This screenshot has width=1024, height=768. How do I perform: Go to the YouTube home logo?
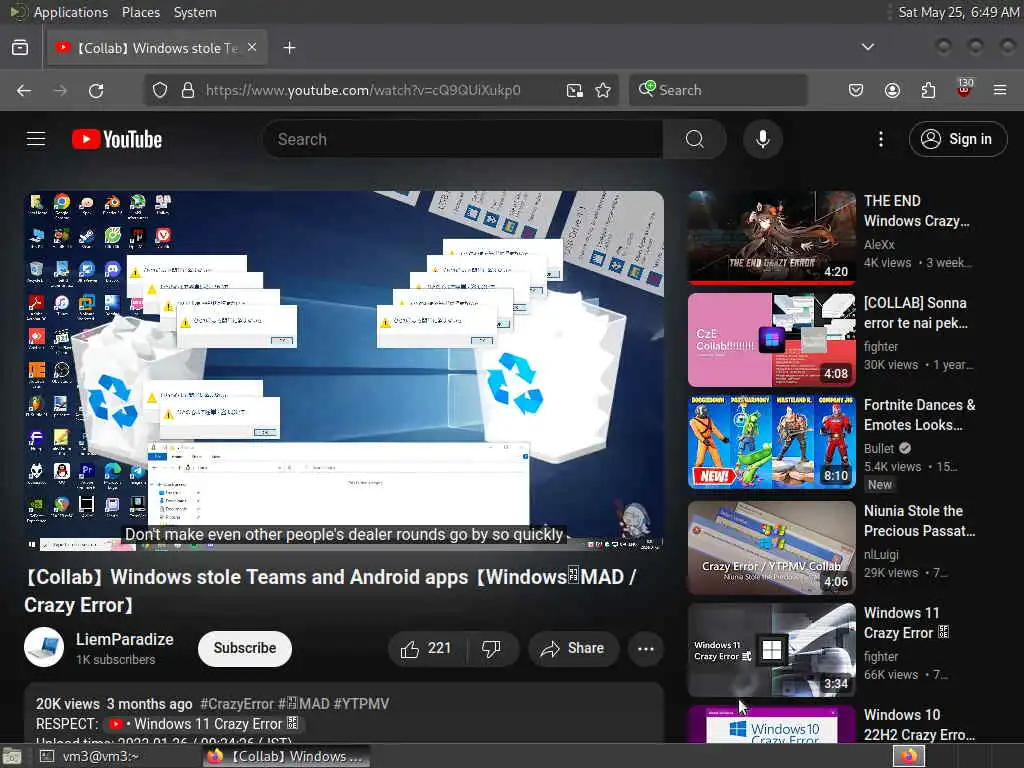tap(117, 139)
